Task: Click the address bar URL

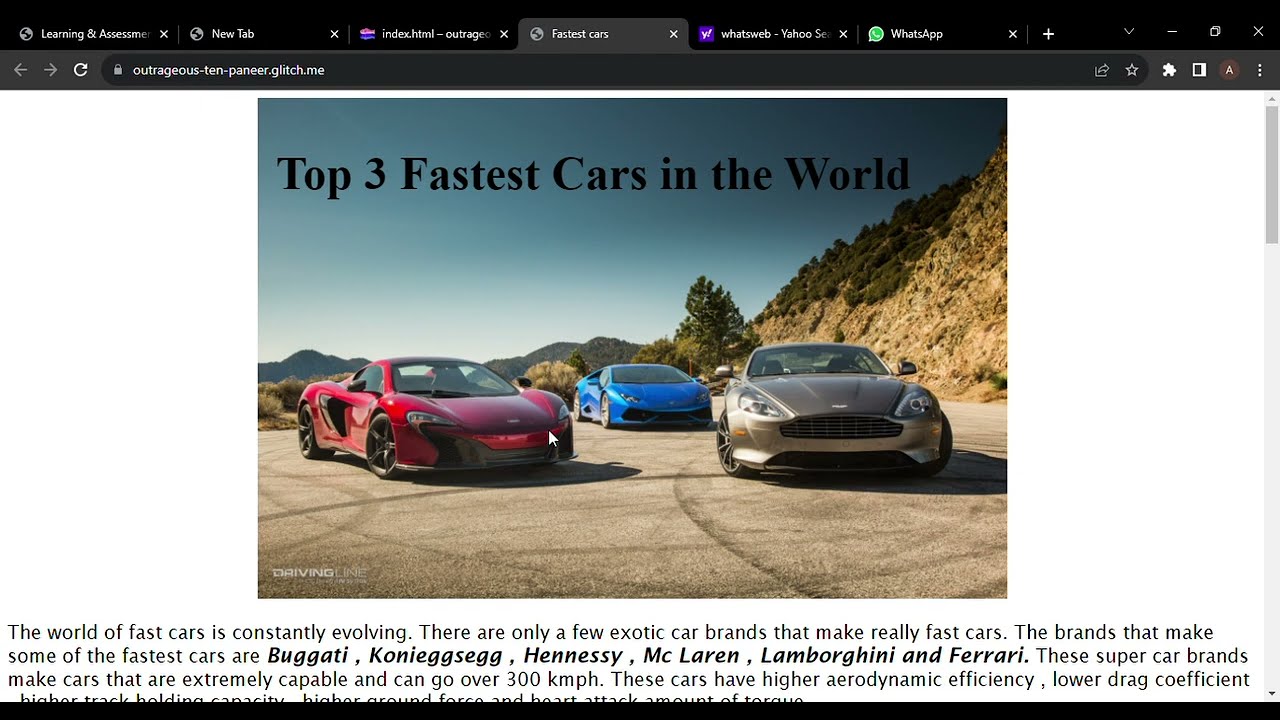Action: point(229,70)
